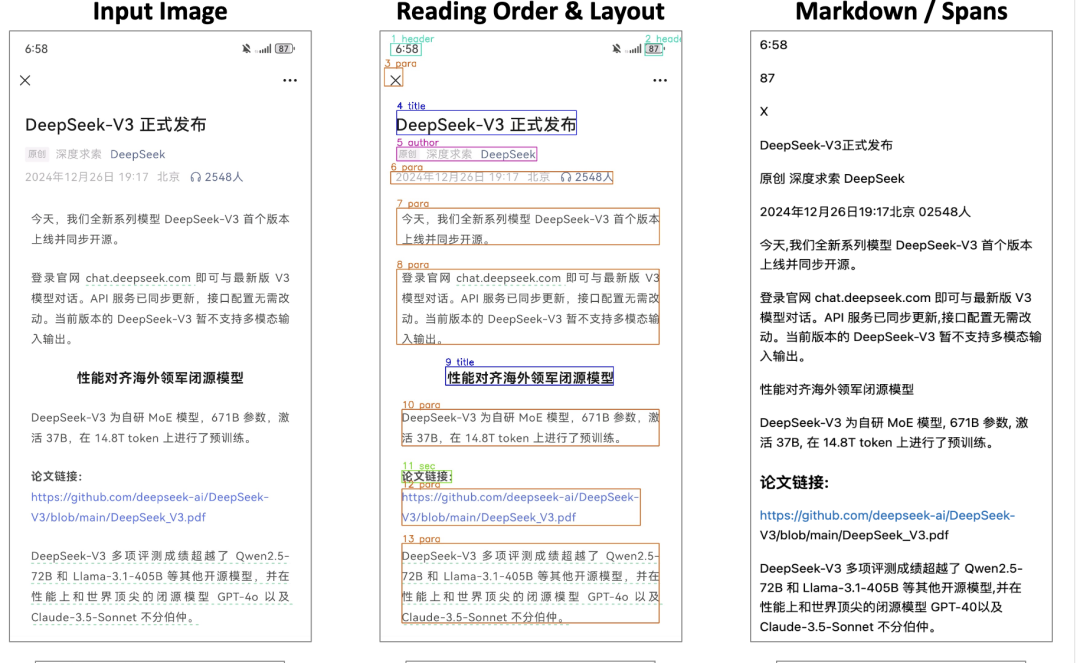Click the 6:58 clock in Reading Order panel
Screen dimensions: 1080x663
406,49
